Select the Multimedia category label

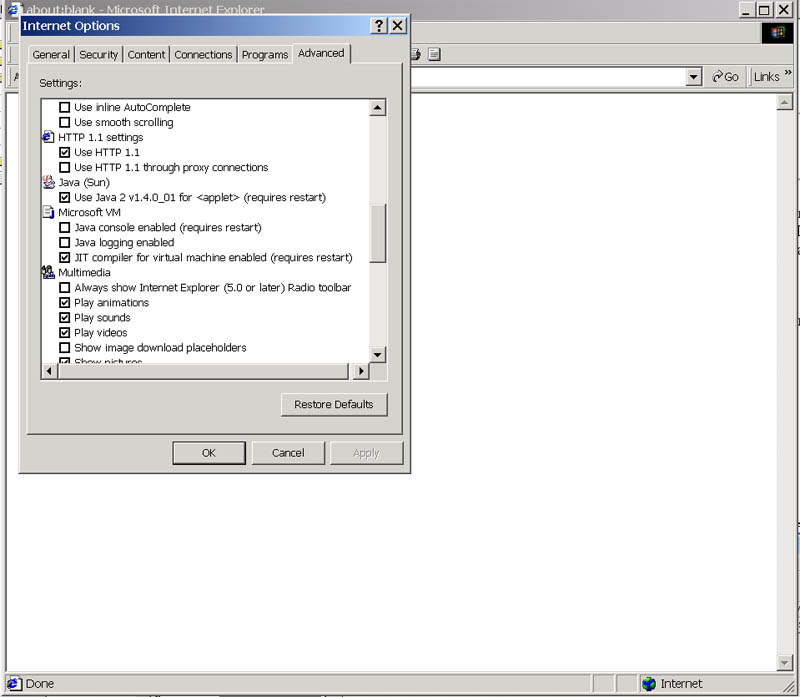[84, 272]
